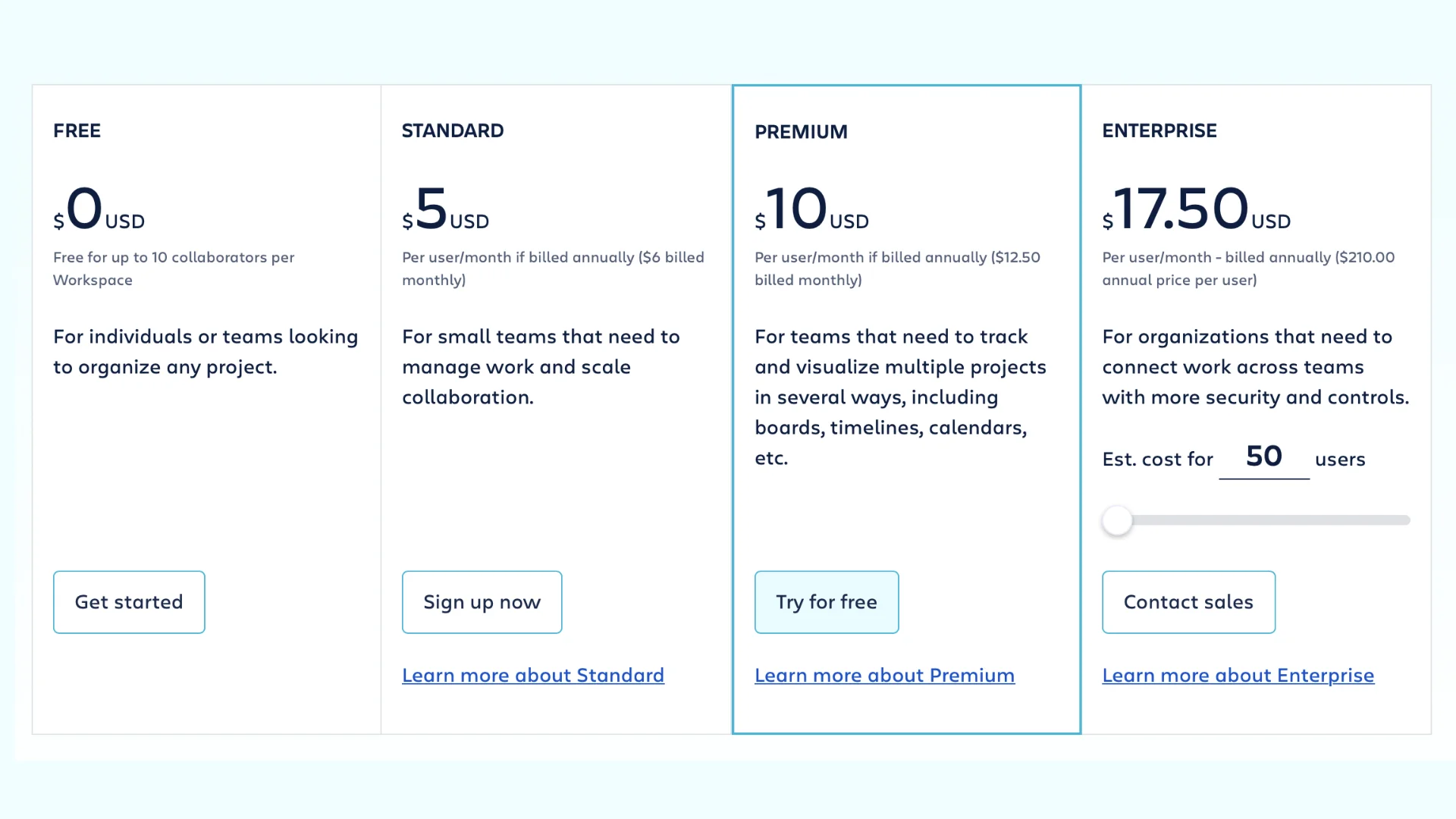The image size is (1456, 819).
Task: Click the STANDARD plan title
Action: tap(453, 130)
